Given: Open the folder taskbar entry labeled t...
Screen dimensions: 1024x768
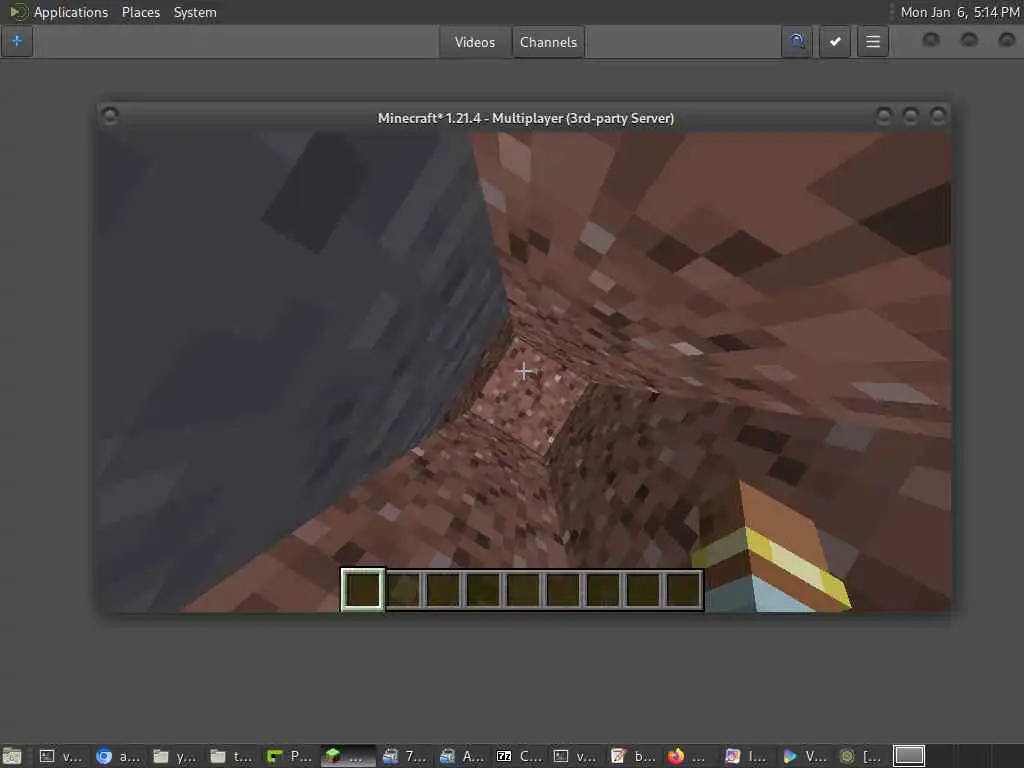Looking at the screenshot, I should [231, 756].
